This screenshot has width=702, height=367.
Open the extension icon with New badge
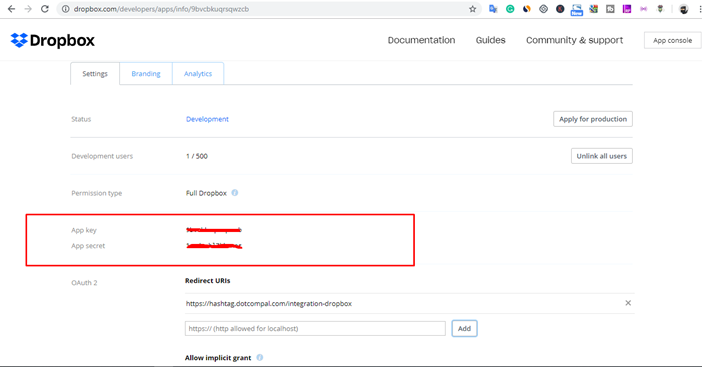tap(577, 9)
